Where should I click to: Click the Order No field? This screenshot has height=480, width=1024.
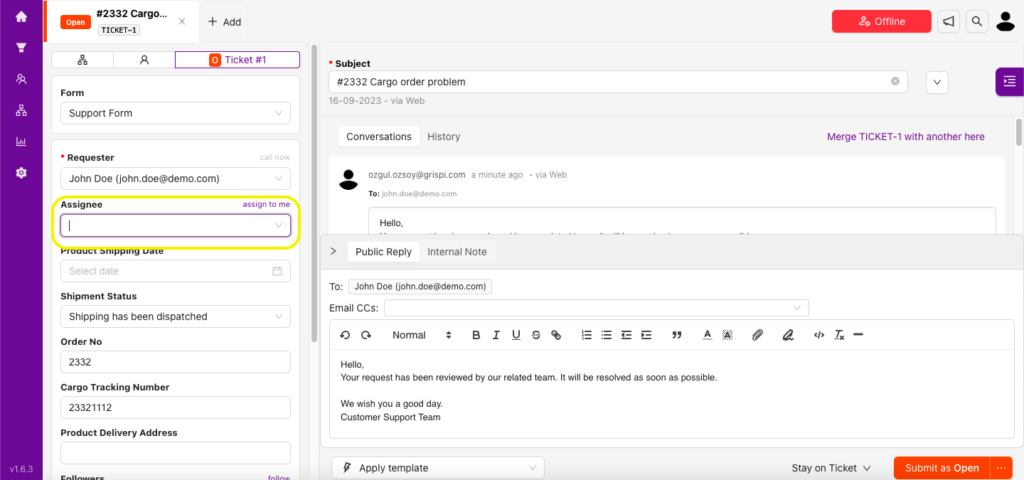175,362
